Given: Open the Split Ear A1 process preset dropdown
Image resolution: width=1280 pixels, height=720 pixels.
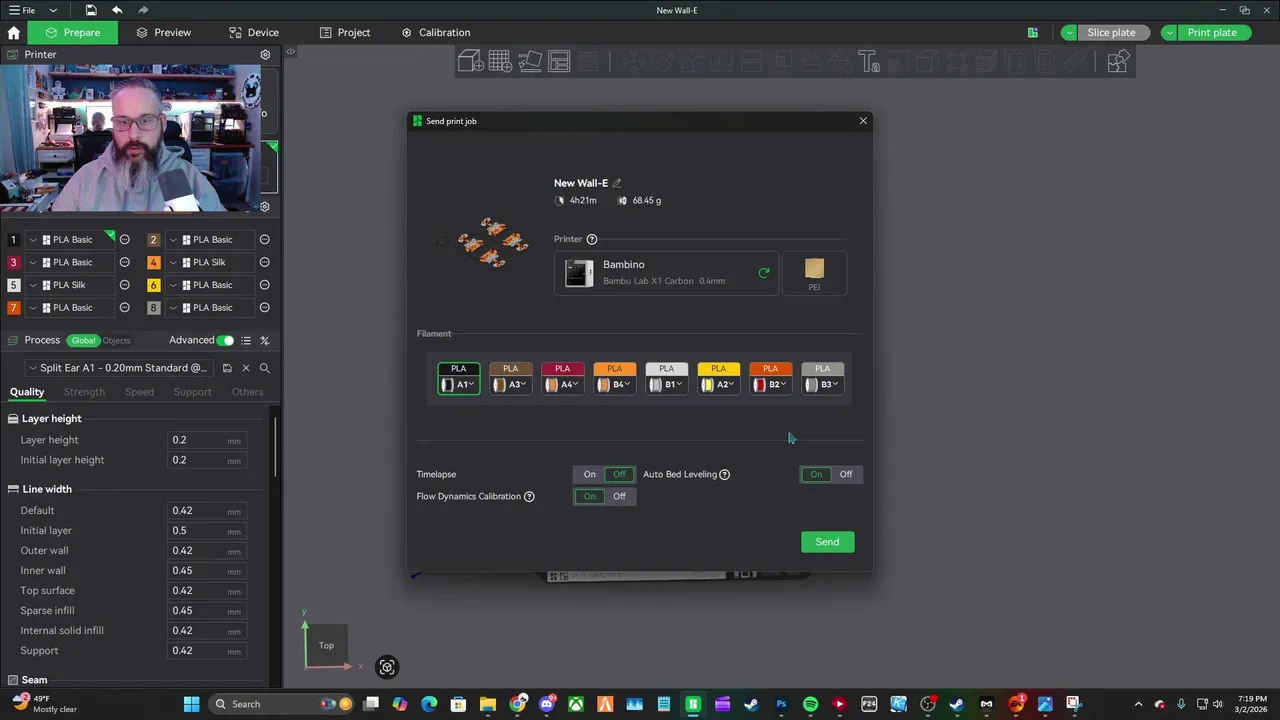Looking at the screenshot, I should (x=117, y=368).
